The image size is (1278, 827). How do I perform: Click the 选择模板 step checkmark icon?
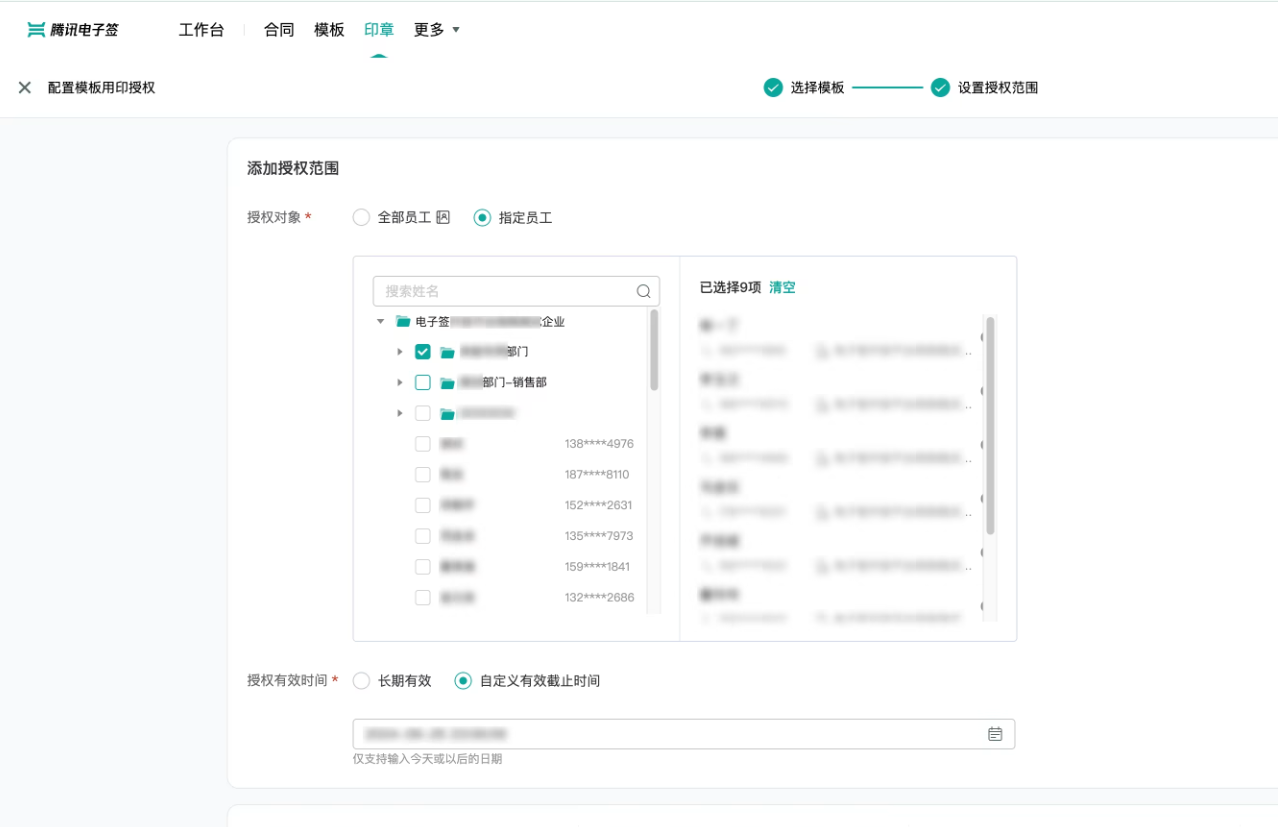pos(773,88)
